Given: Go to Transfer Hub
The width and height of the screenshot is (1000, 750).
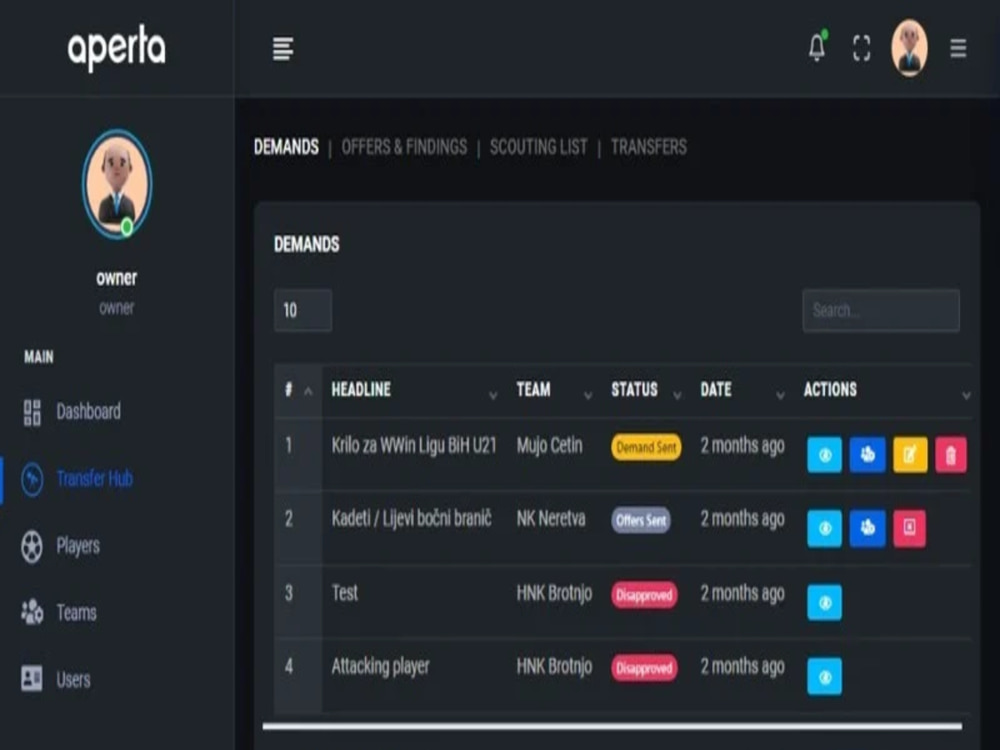Looking at the screenshot, I should (x=94, y=478).
